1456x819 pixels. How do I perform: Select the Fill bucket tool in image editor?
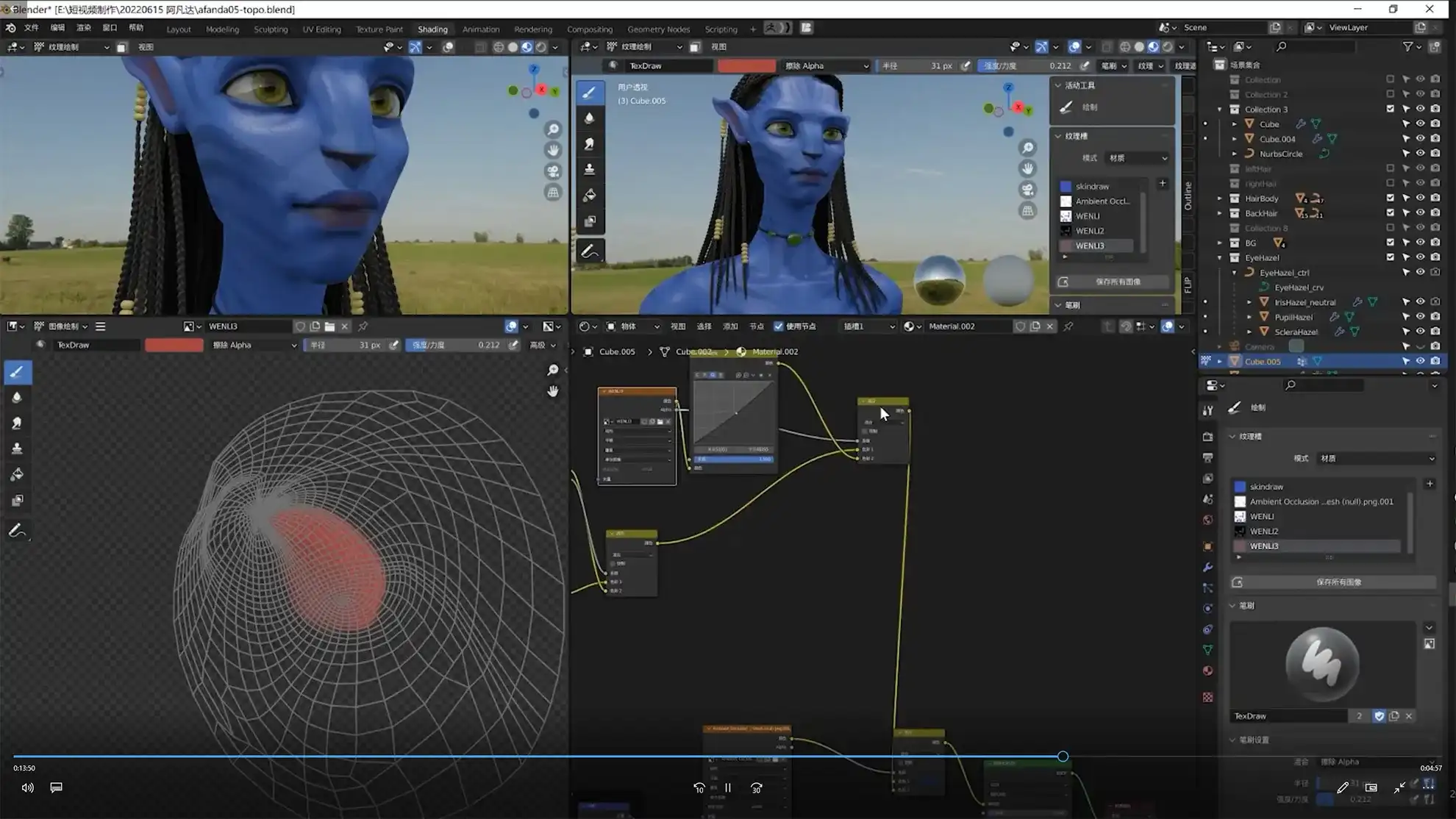(x=17, y=475)
